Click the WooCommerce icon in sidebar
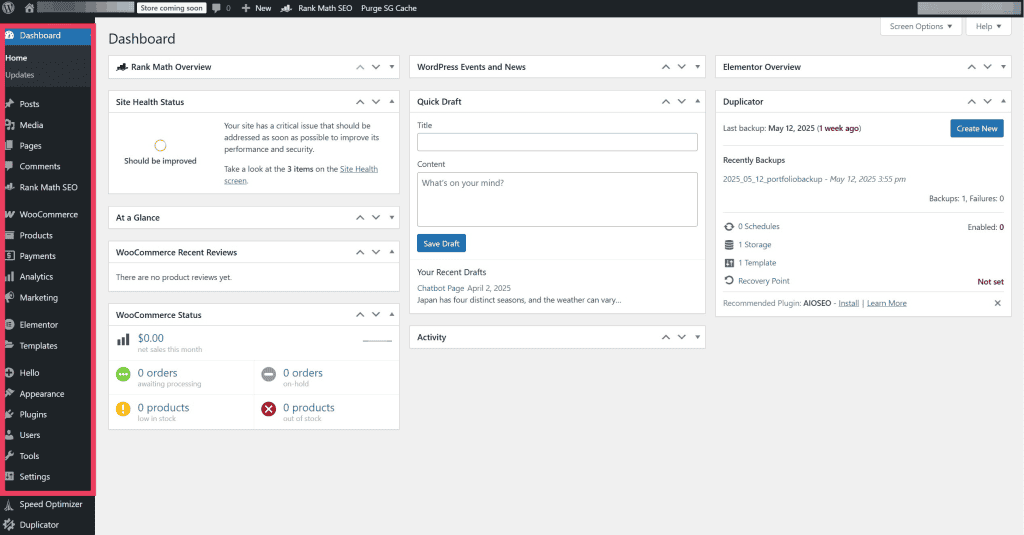 pos(9,214)
